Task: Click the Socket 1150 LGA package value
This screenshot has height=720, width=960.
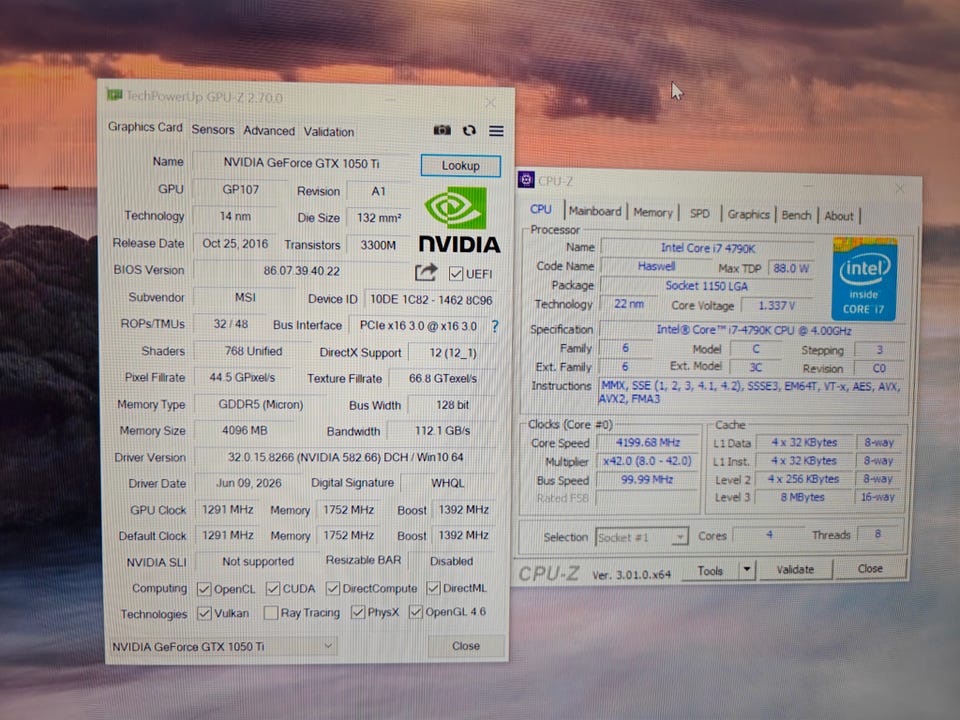Action: pyautogui.click(x=706, y=286)
